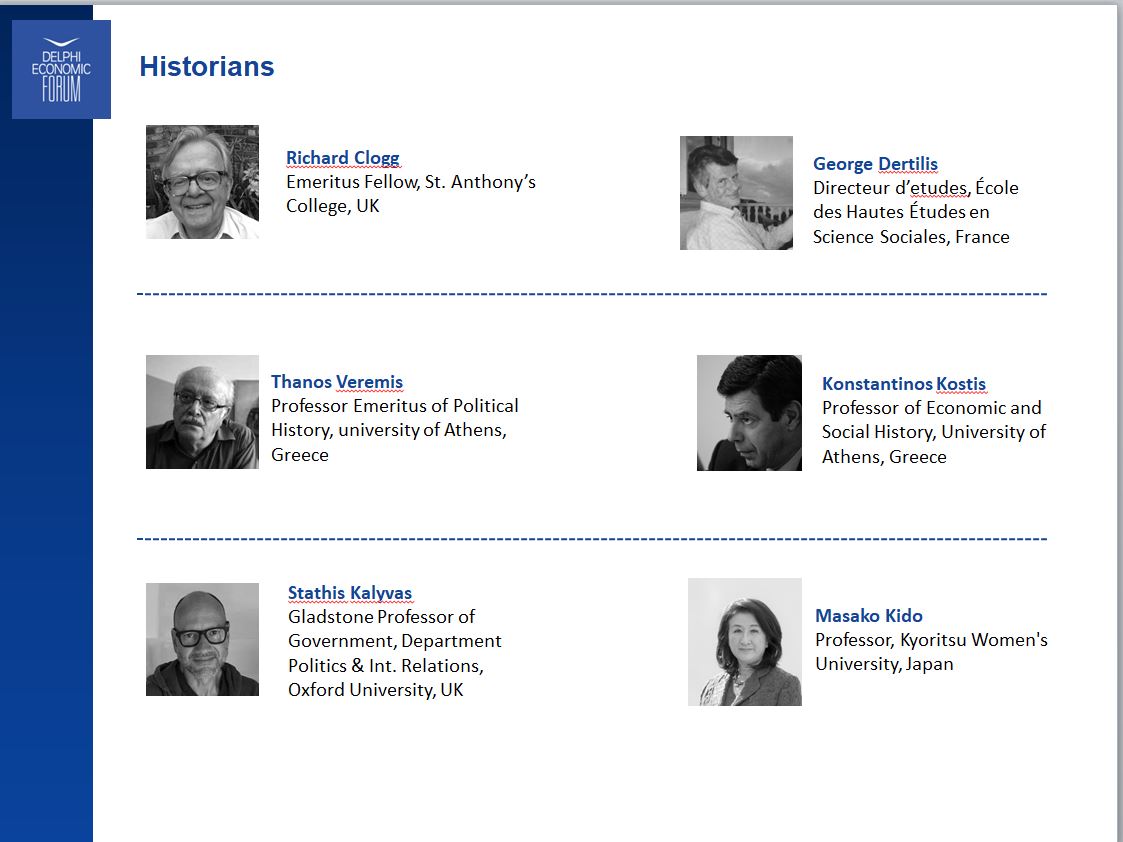Open the Konstantinos Kostis name link
The image size is (1123, 842).
904,384
